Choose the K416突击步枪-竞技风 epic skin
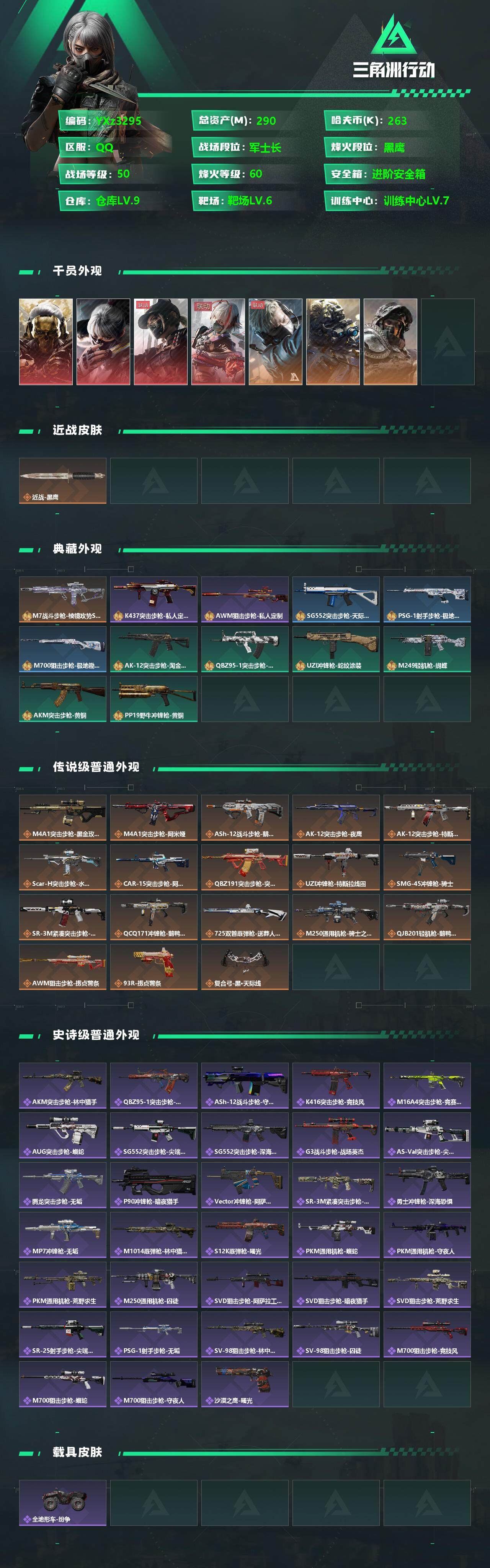 point(336,1085)
